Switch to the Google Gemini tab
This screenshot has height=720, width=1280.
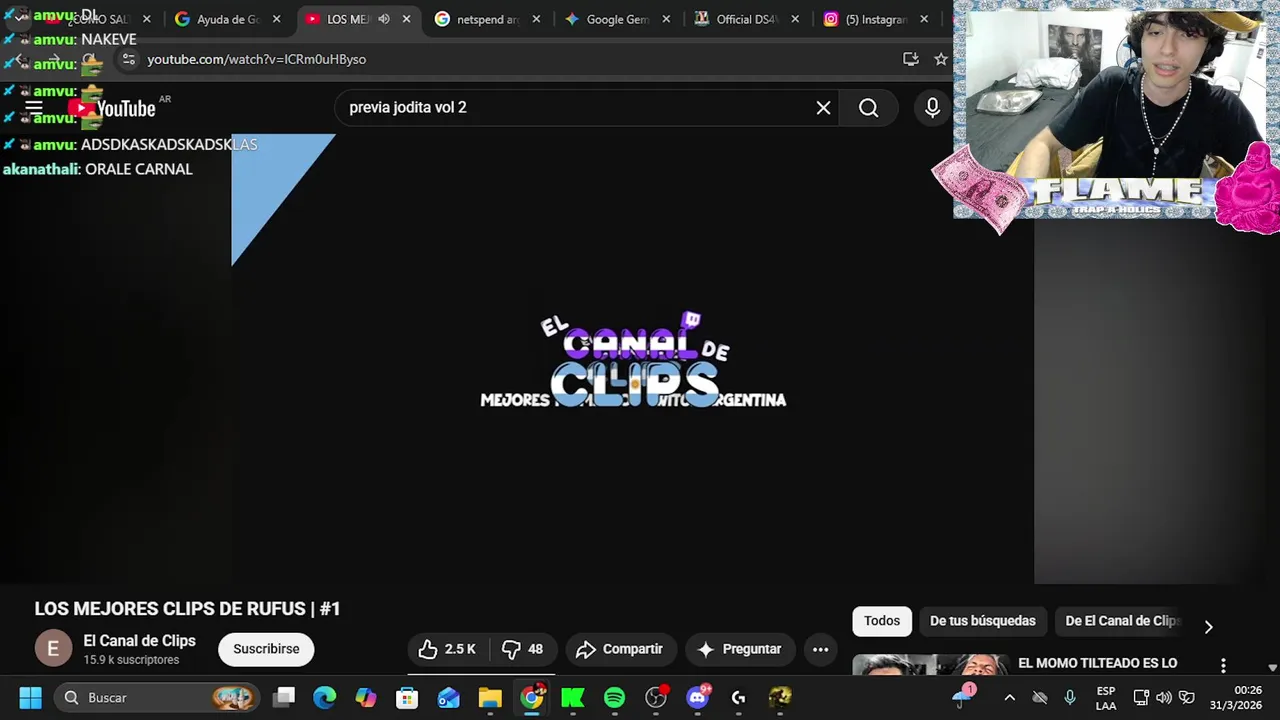click(617, 19)
